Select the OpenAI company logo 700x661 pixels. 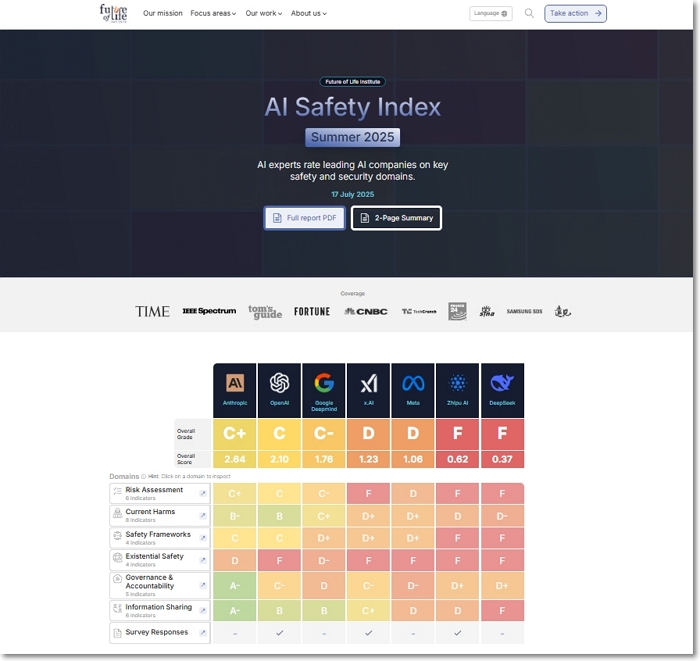[x=279, y=383]
